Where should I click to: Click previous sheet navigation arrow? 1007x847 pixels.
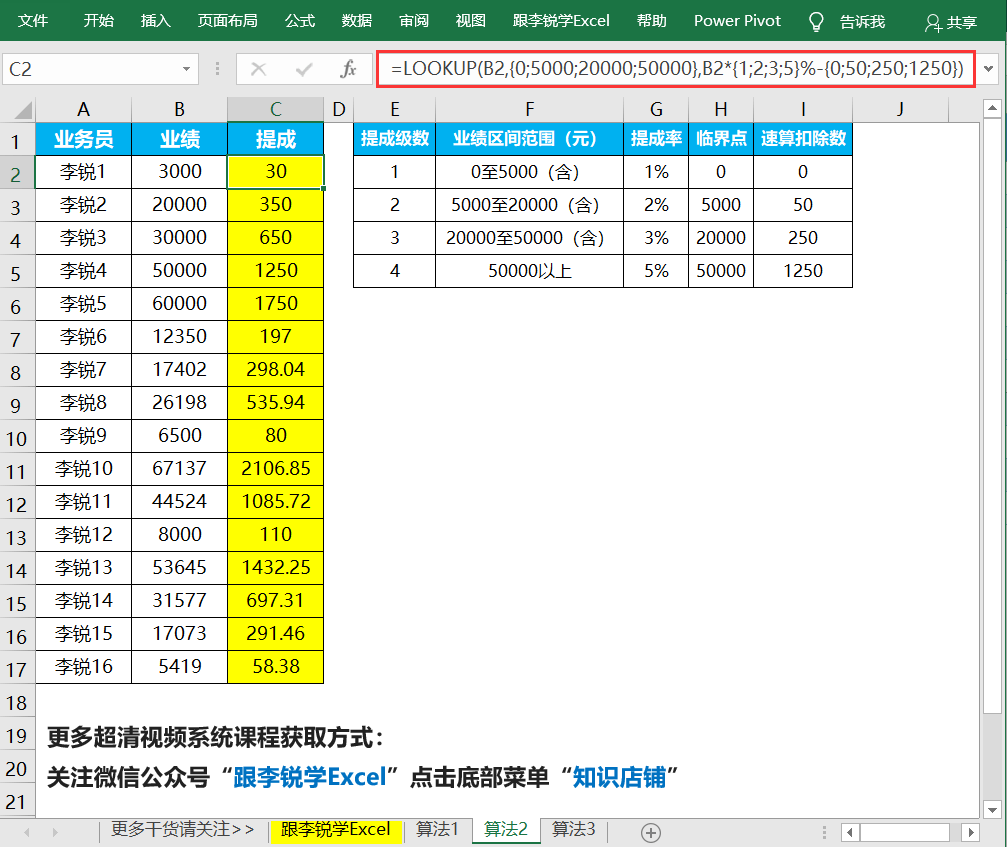(x=27, y=832)
